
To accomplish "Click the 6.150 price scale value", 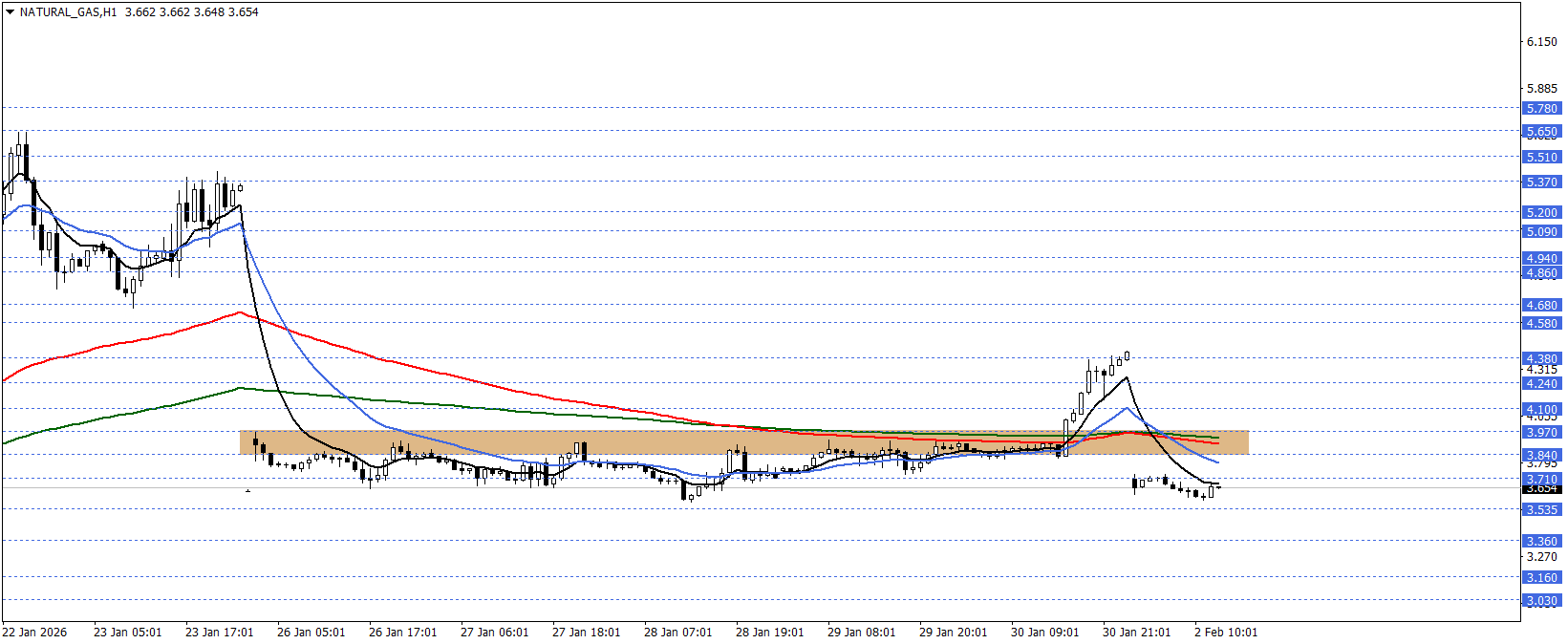I will point(1541,42).
